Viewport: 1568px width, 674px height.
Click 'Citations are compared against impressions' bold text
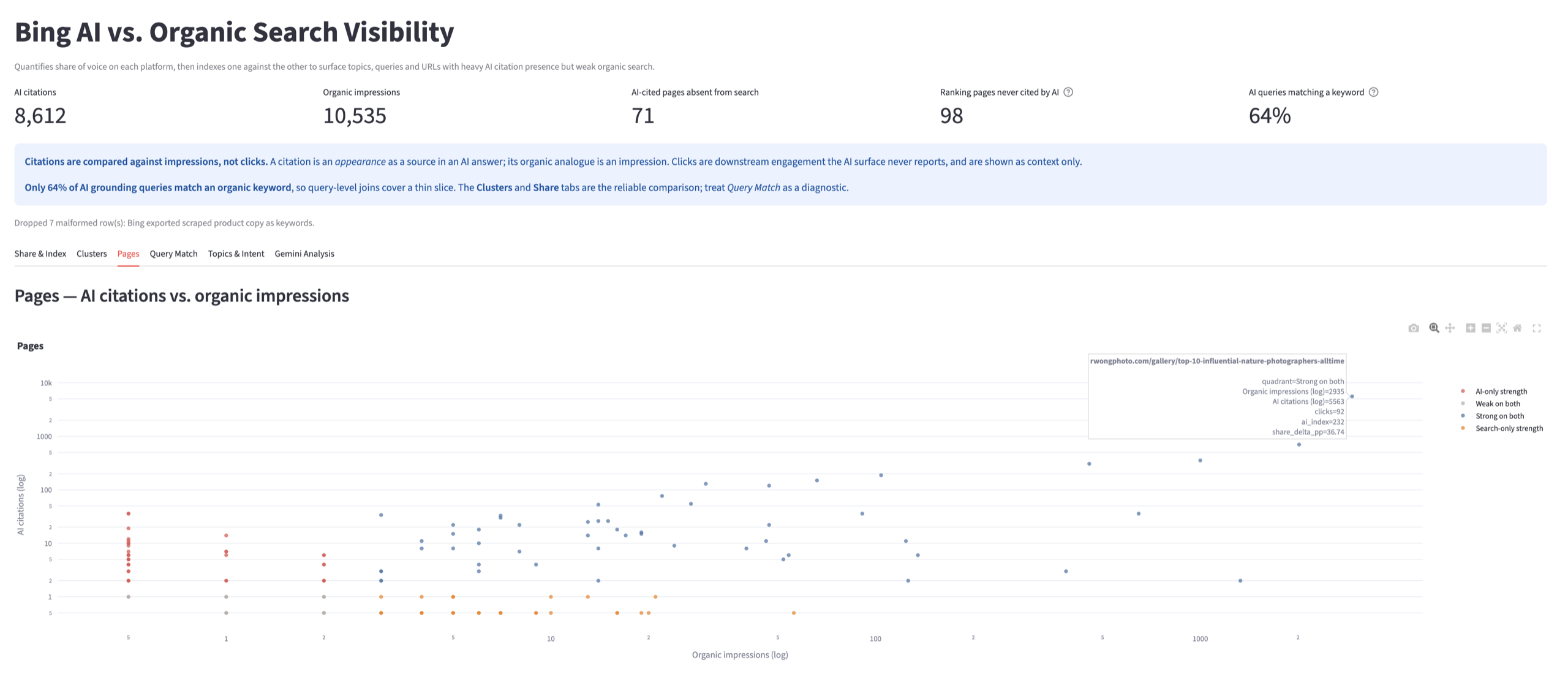pyautogui.click(x=146, y=162)
